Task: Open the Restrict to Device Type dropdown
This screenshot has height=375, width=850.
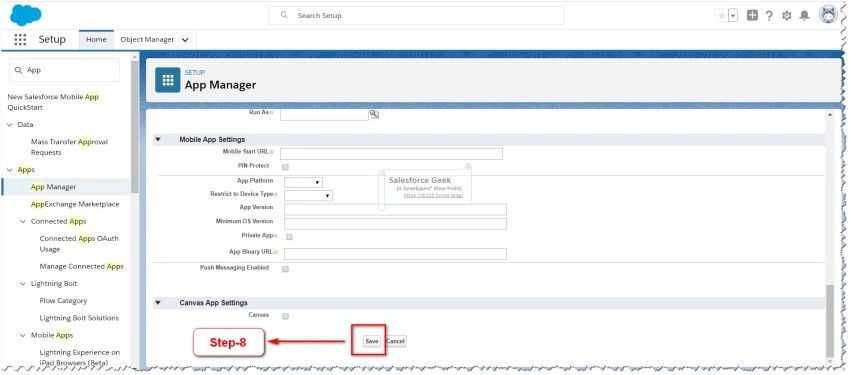Action: (308, 195)
